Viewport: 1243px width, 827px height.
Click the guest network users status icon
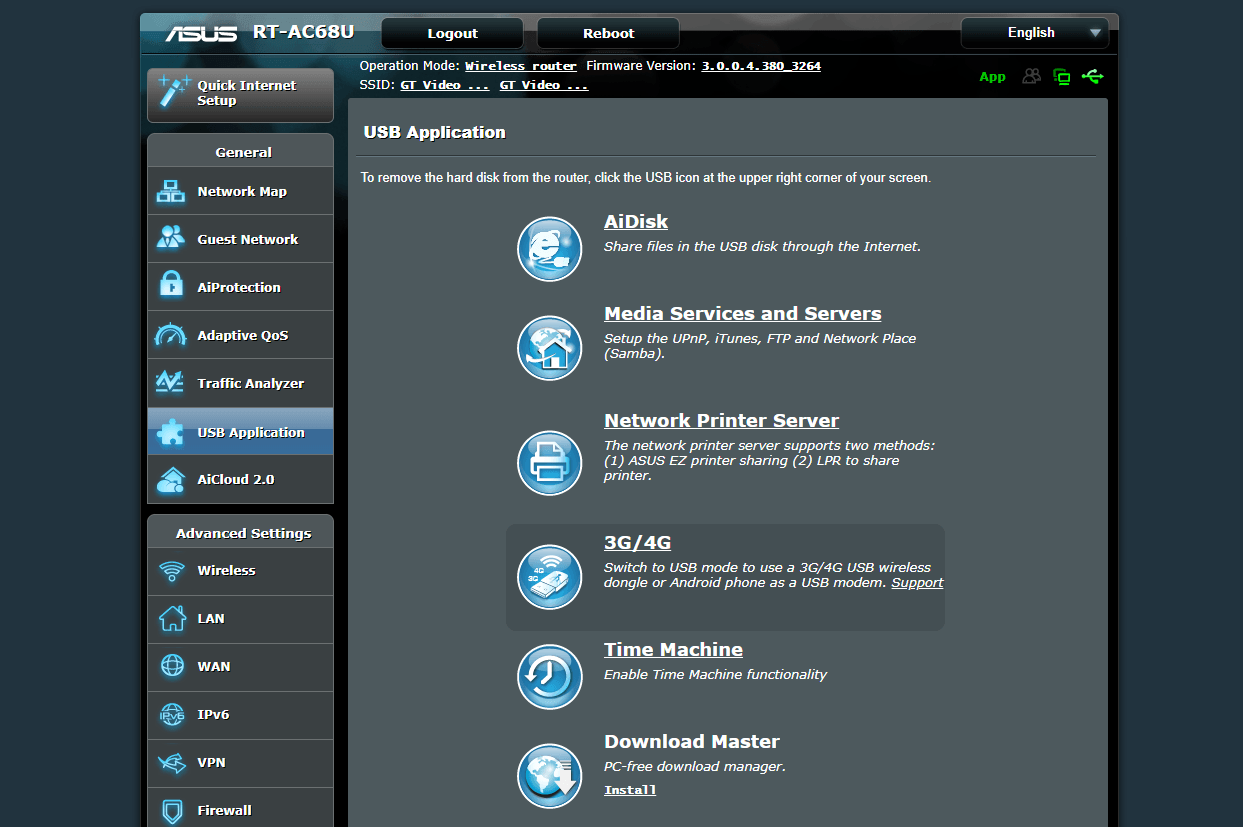point(1031,76)
